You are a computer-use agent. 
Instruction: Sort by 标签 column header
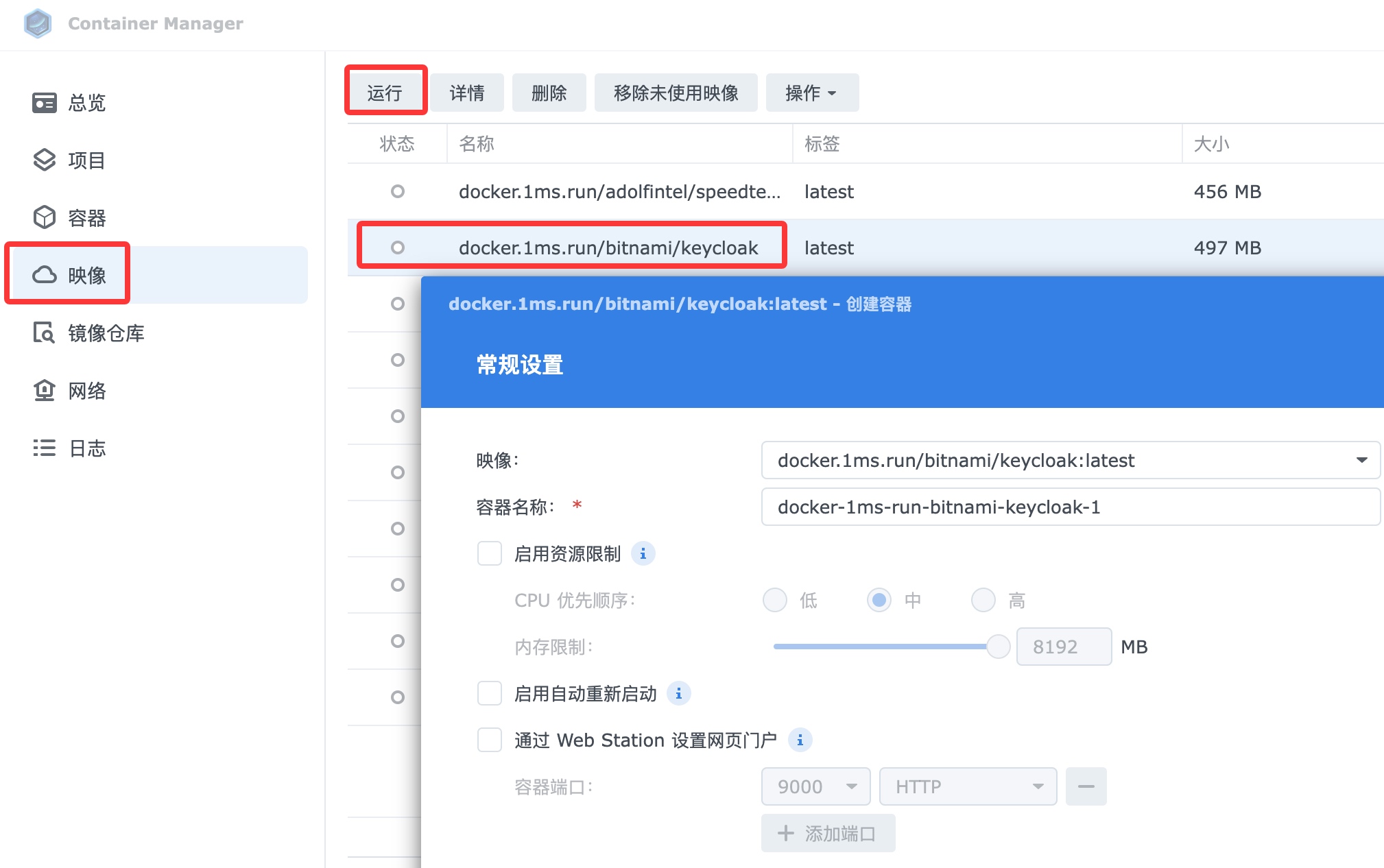click(988, 143)
